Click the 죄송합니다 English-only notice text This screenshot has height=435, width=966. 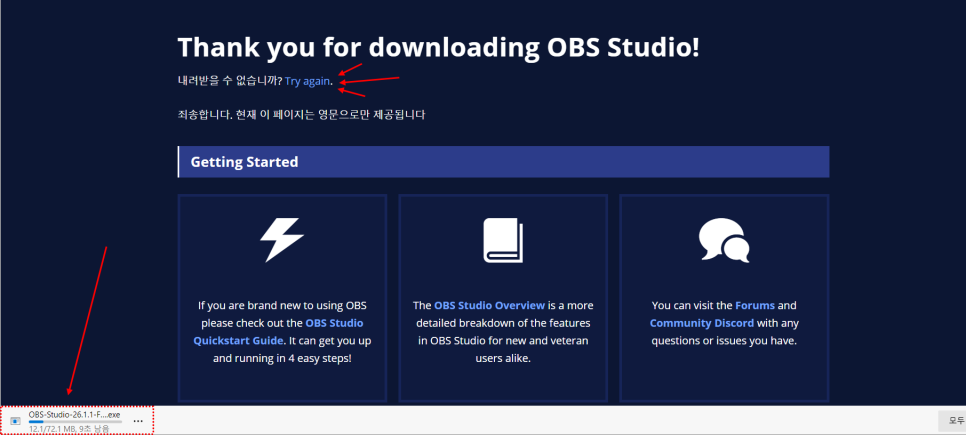coord(301,115)
